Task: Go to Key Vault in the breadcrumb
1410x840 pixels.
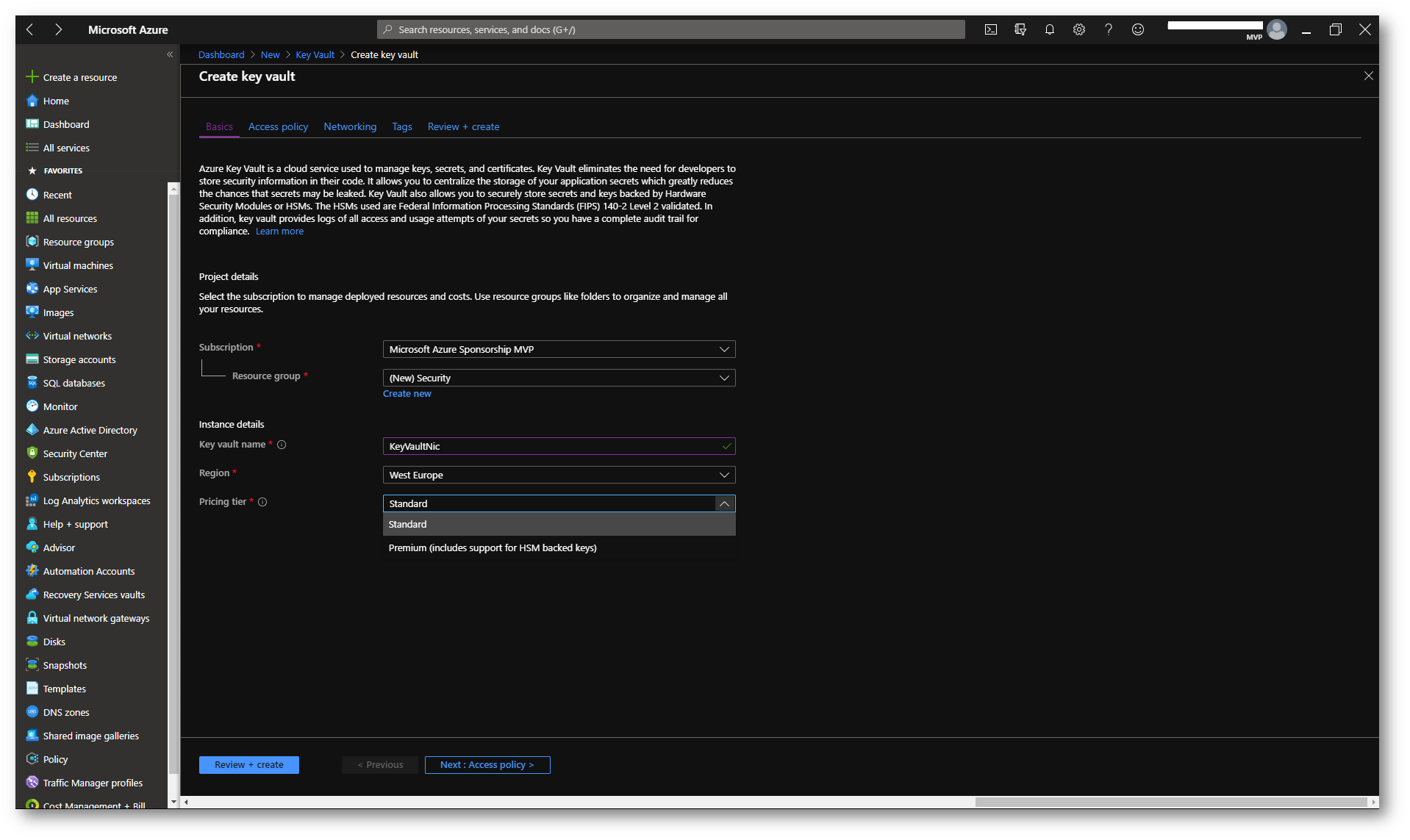Action: (x=315, y=54)
